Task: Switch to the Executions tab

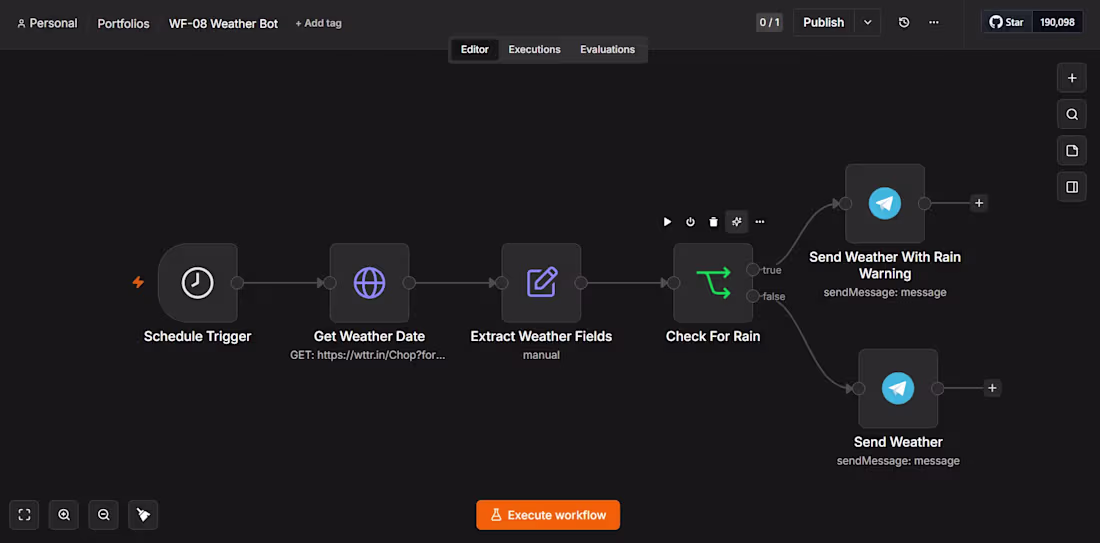Action: pos(535,50)
